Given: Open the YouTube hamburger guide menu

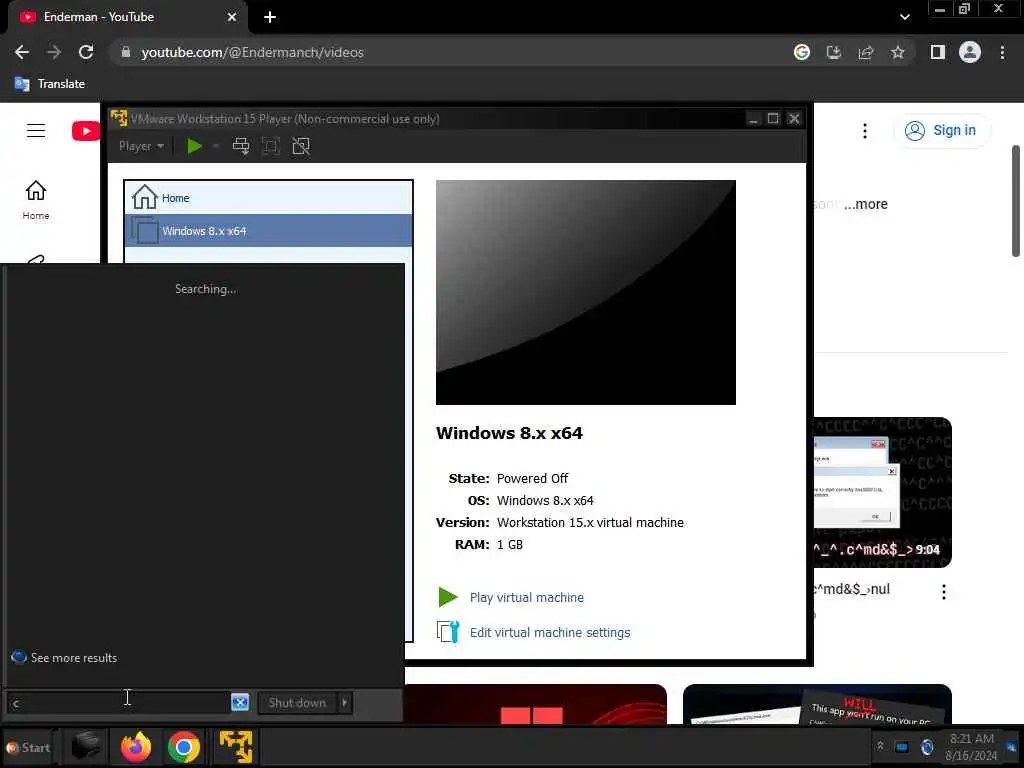Looking at the screenshot, I should pos(36,131).
